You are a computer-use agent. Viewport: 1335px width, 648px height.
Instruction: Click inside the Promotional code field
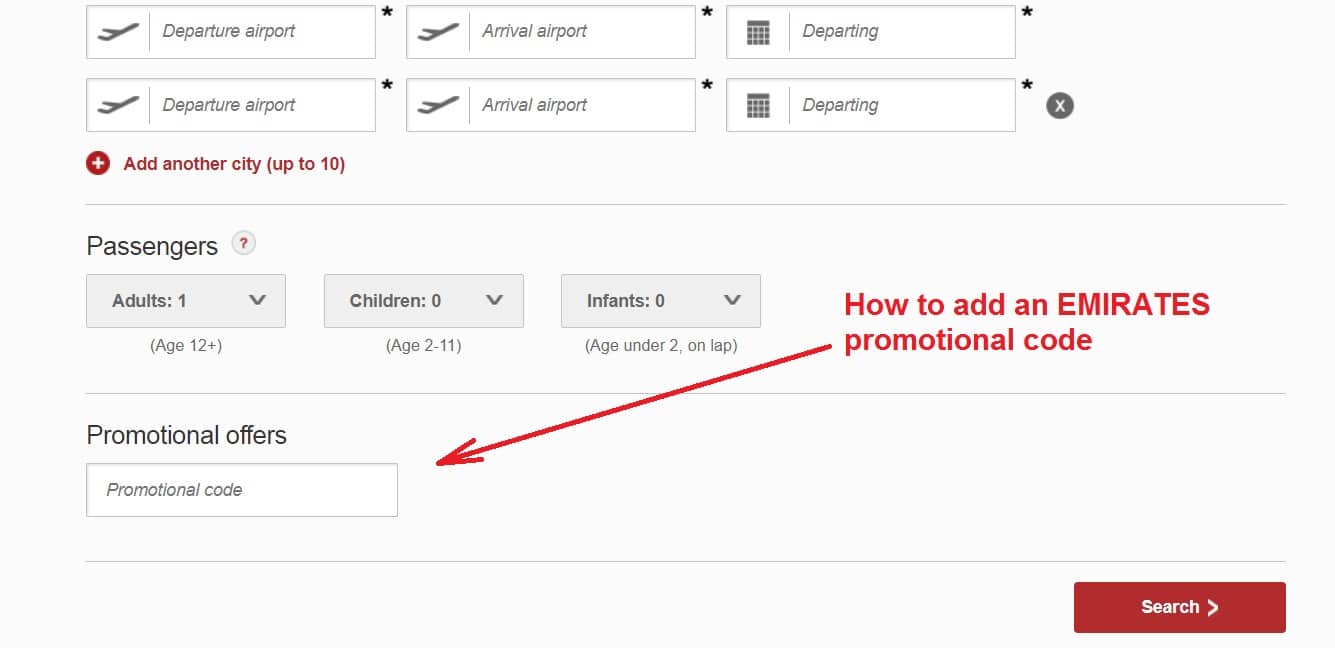pos(241,489)
